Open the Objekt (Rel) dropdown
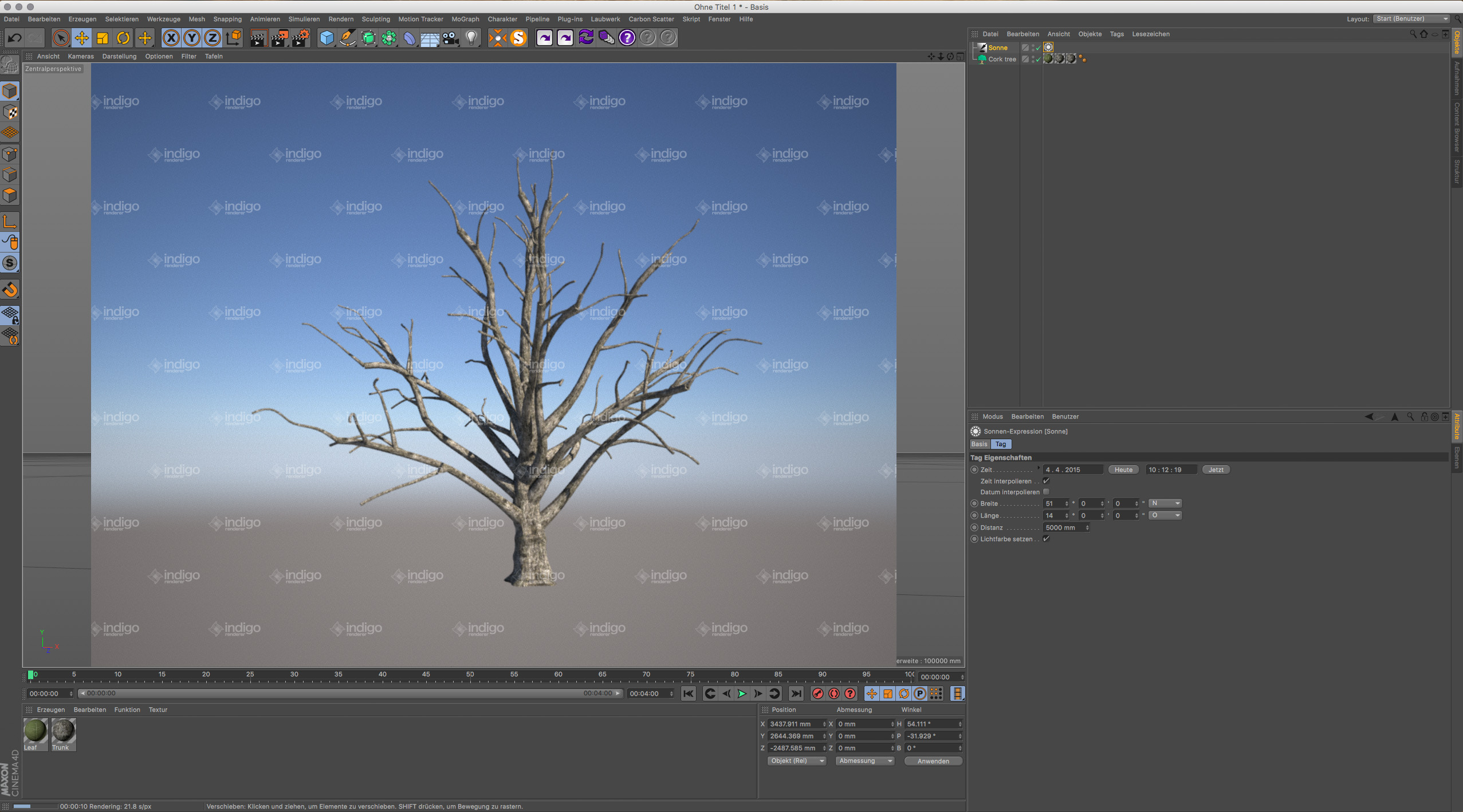 797,761
